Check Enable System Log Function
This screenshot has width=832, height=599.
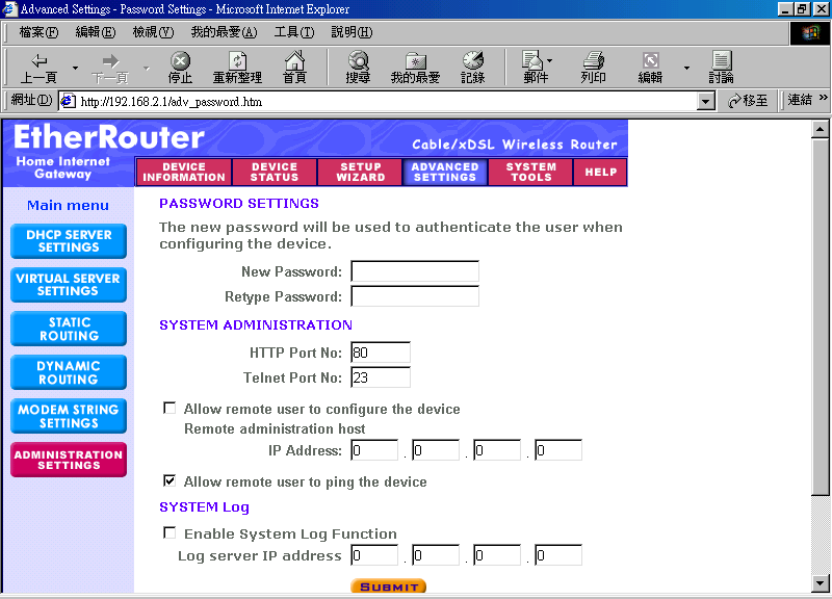[169, 533]
